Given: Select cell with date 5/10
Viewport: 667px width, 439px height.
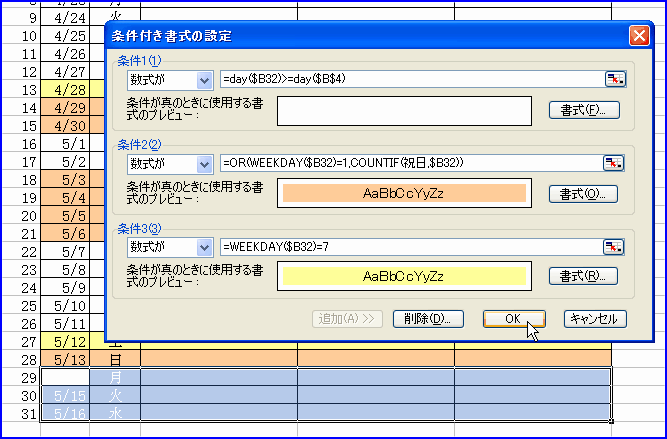Looking at the screenshot, I should (x=65, y=306).
